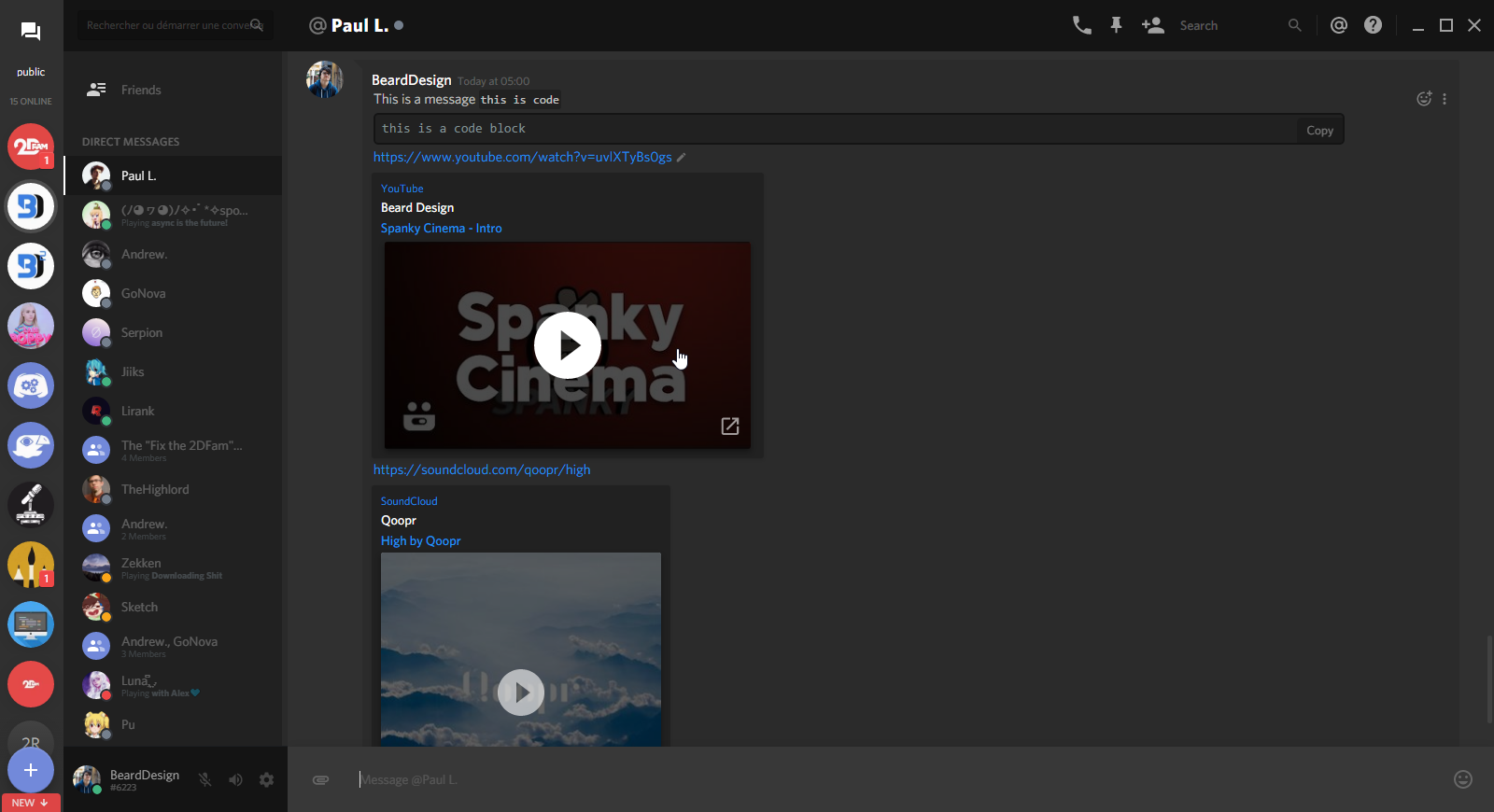Screen dimensions: 1494x812
Task: Open GoNova direct message
Action: click(173, 293)
